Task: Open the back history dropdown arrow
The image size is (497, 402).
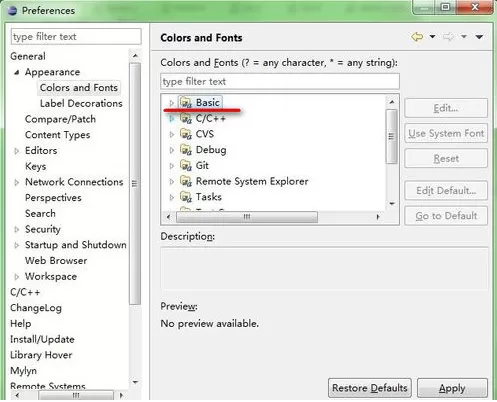Action: coord(432,36)
